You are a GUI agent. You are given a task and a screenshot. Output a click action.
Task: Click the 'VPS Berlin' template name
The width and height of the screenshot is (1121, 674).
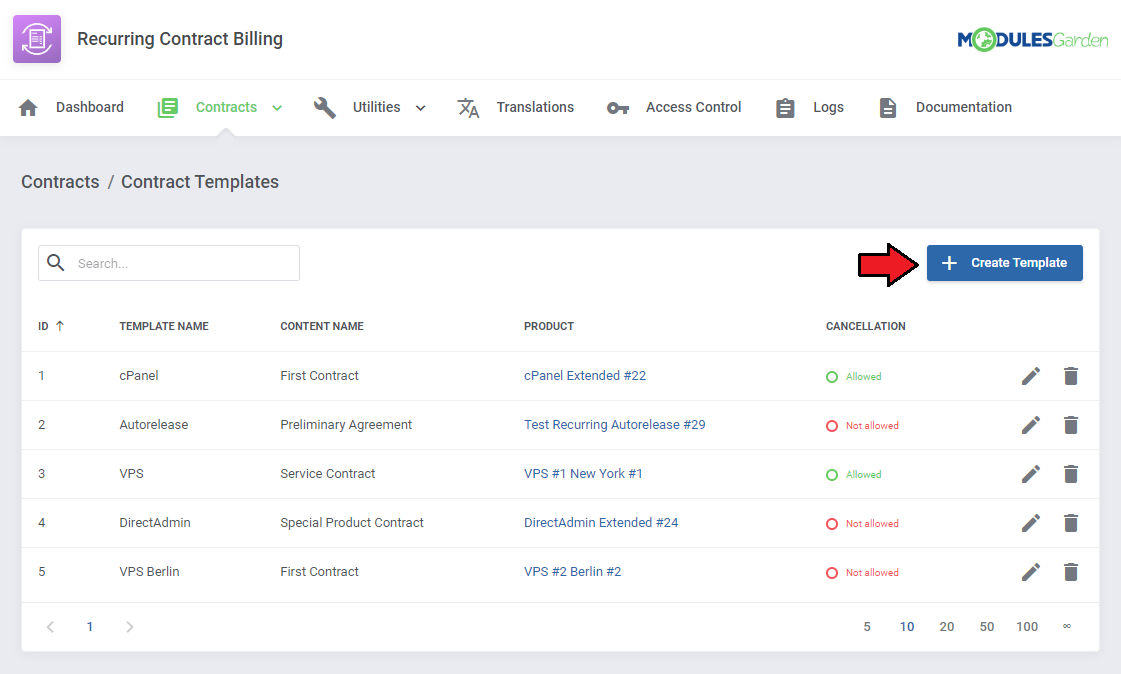(x=149, y=571)
